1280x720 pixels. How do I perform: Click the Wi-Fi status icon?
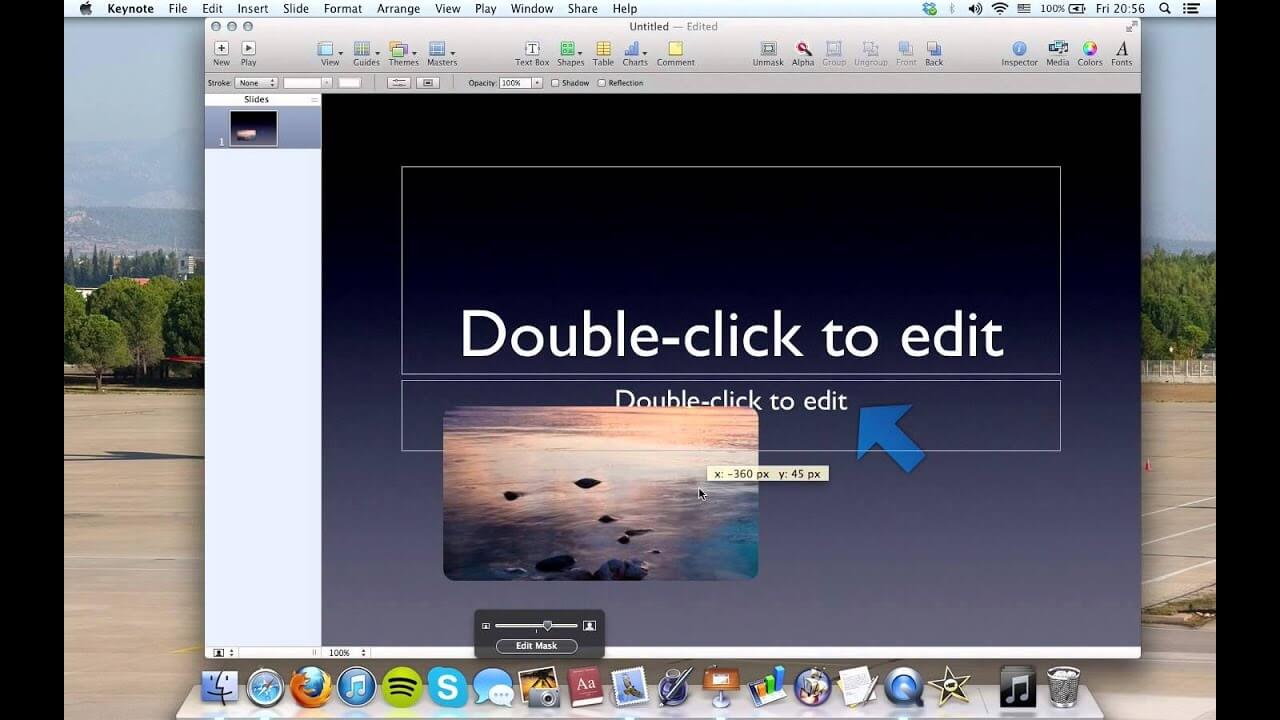coord(1000,9)
